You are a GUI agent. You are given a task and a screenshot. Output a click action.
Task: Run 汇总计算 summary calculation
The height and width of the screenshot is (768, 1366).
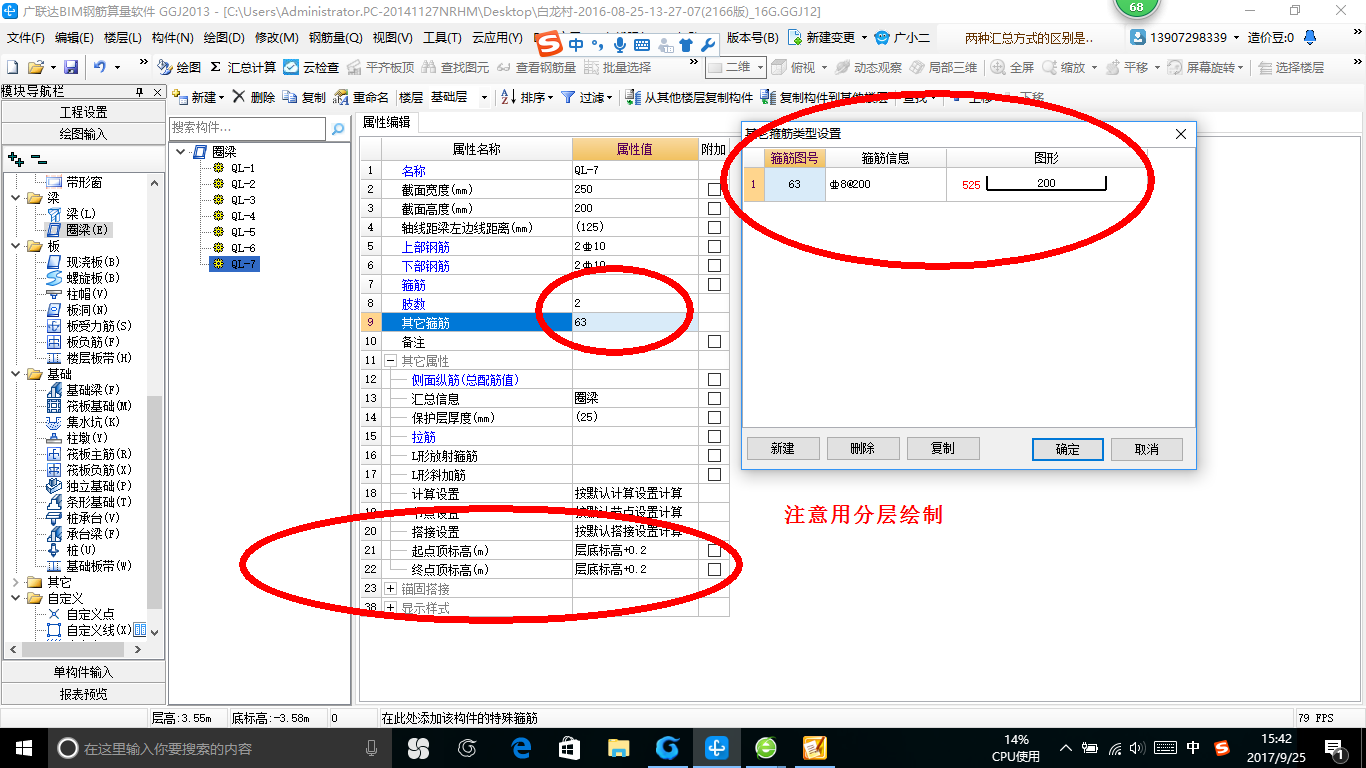tap(243, 67)
